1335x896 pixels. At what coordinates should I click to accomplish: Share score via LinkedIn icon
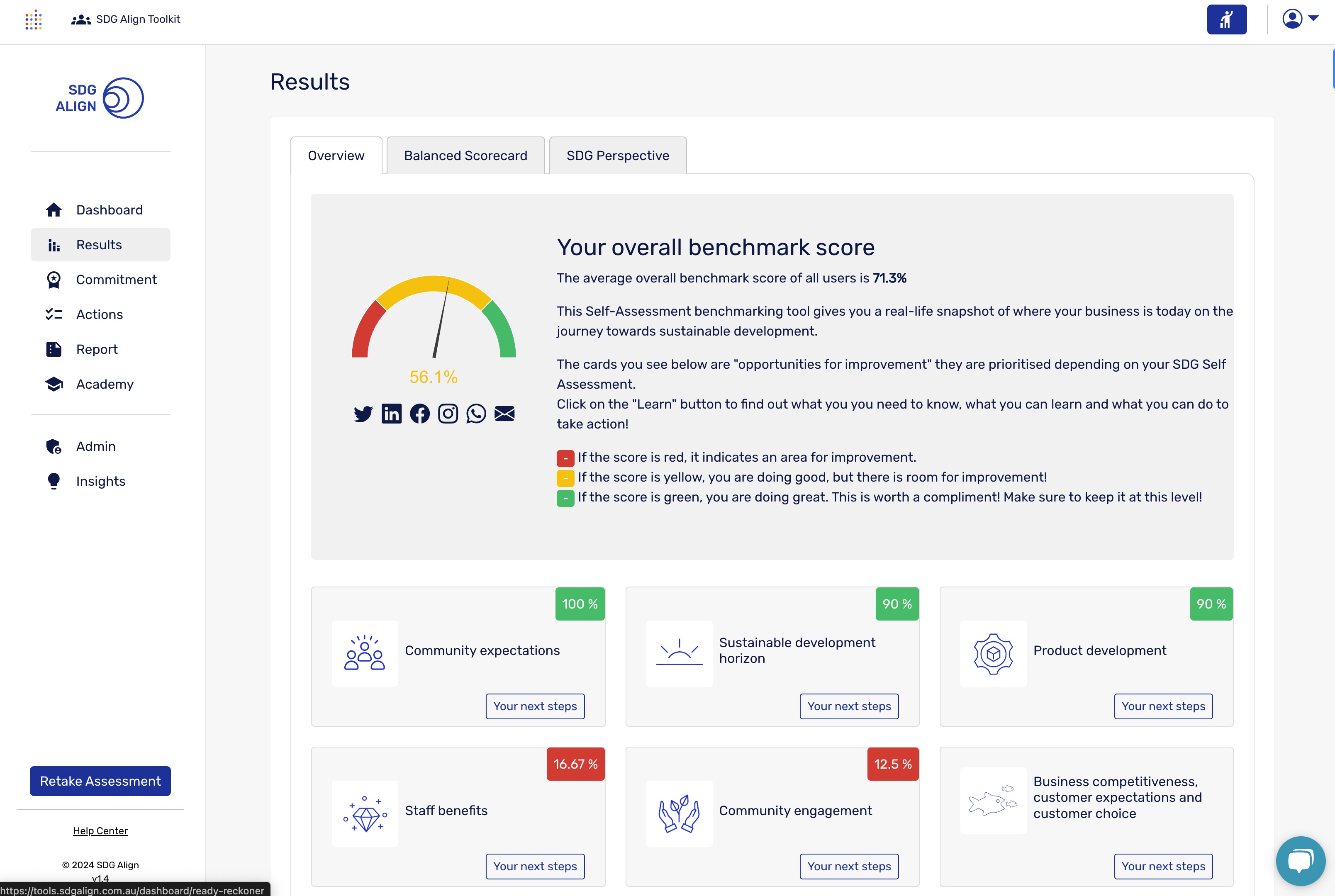[x=392, y=414]
